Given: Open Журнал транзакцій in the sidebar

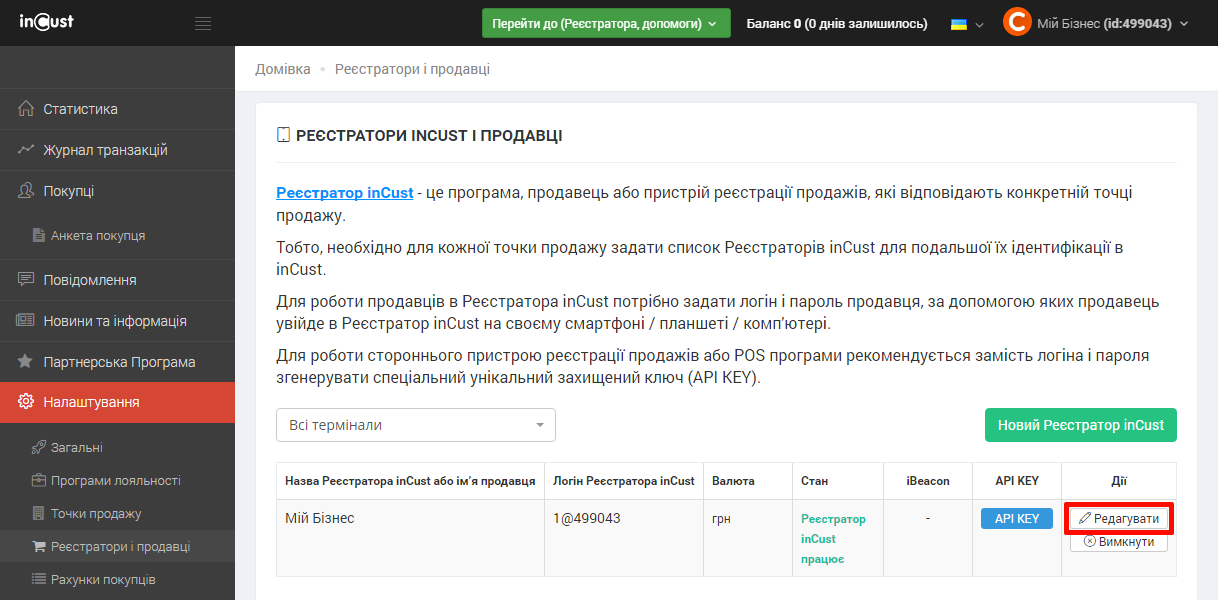Looking at the screenshot, I should (105, 150).
